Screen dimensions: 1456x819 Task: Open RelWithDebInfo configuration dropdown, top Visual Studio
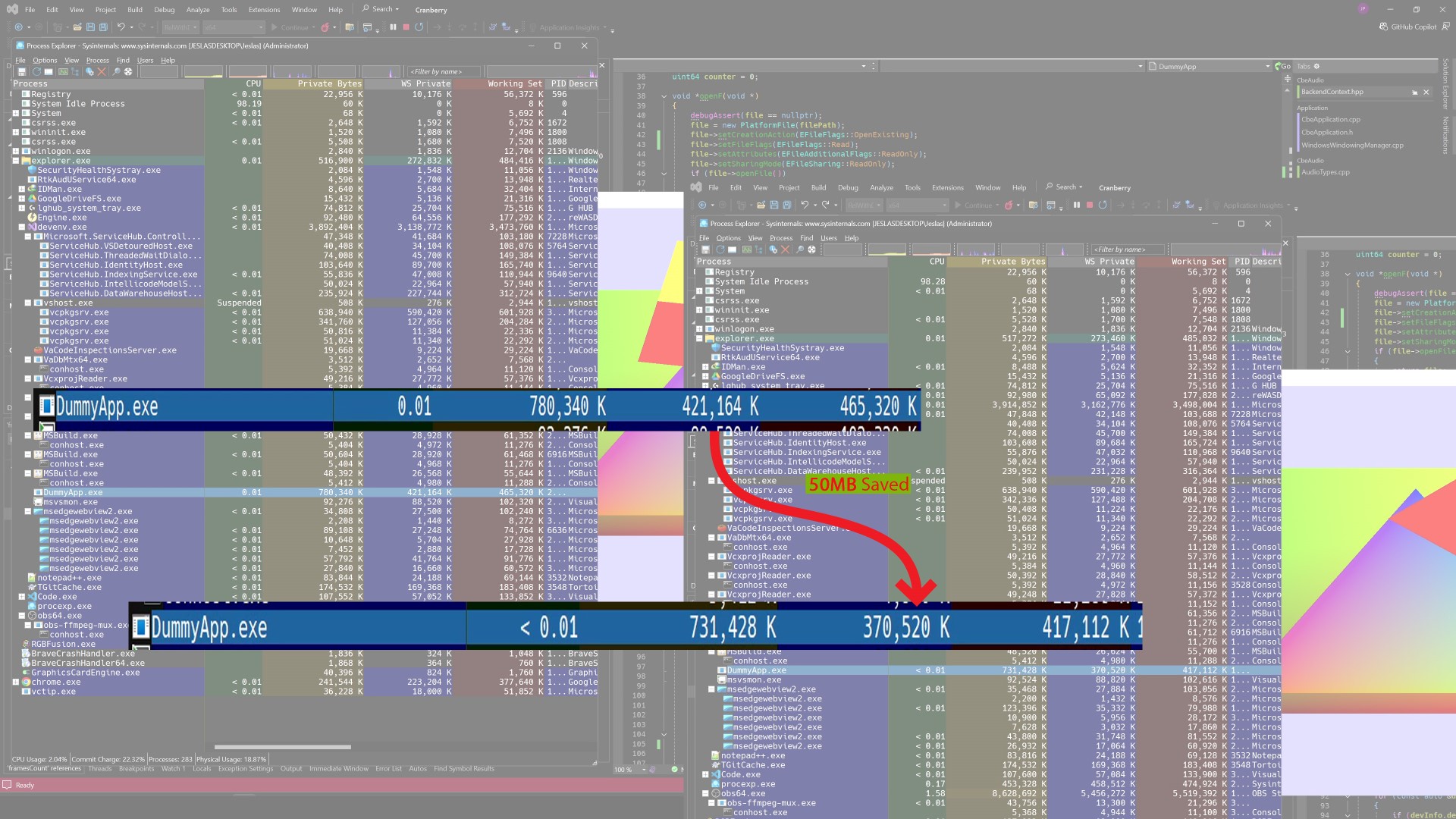180,27
